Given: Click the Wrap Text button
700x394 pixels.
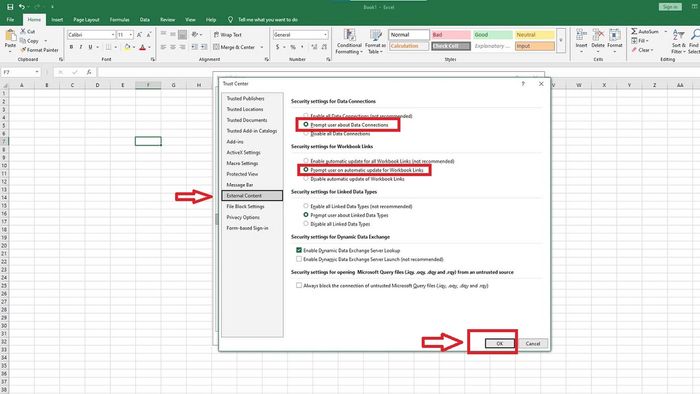Looking at the screenshot, I should pyautogui.click(x=228, y=34).
